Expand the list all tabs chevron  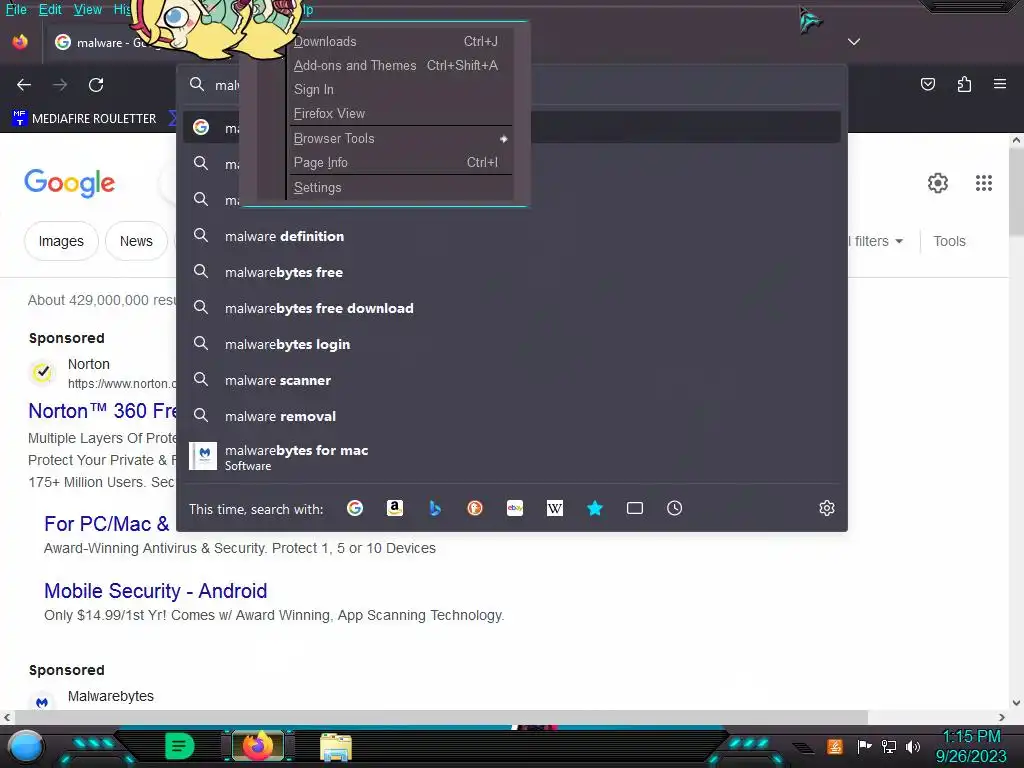coord(854,42)
